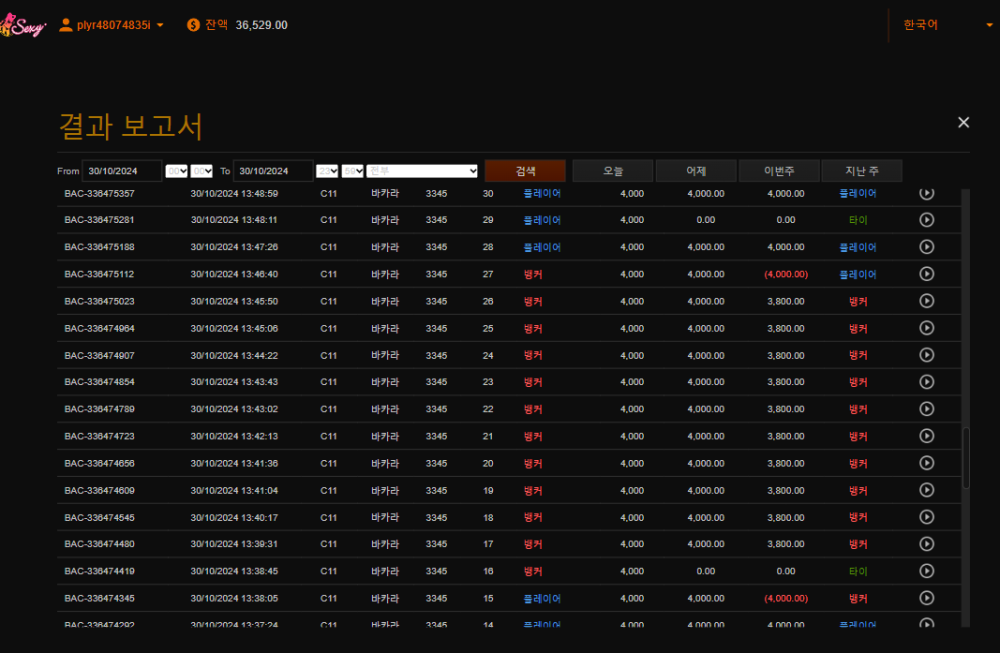This screenshot has width=1000, height=653.
Task: Click the Sexy logo in header
Action: click(x=23, y=27)
